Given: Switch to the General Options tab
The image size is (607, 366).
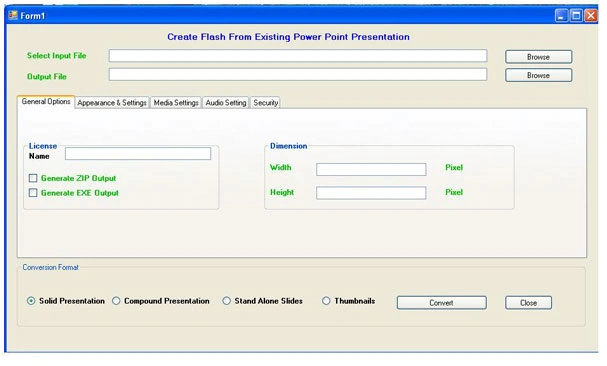Looking at the screenshot, I should [46, 101].
